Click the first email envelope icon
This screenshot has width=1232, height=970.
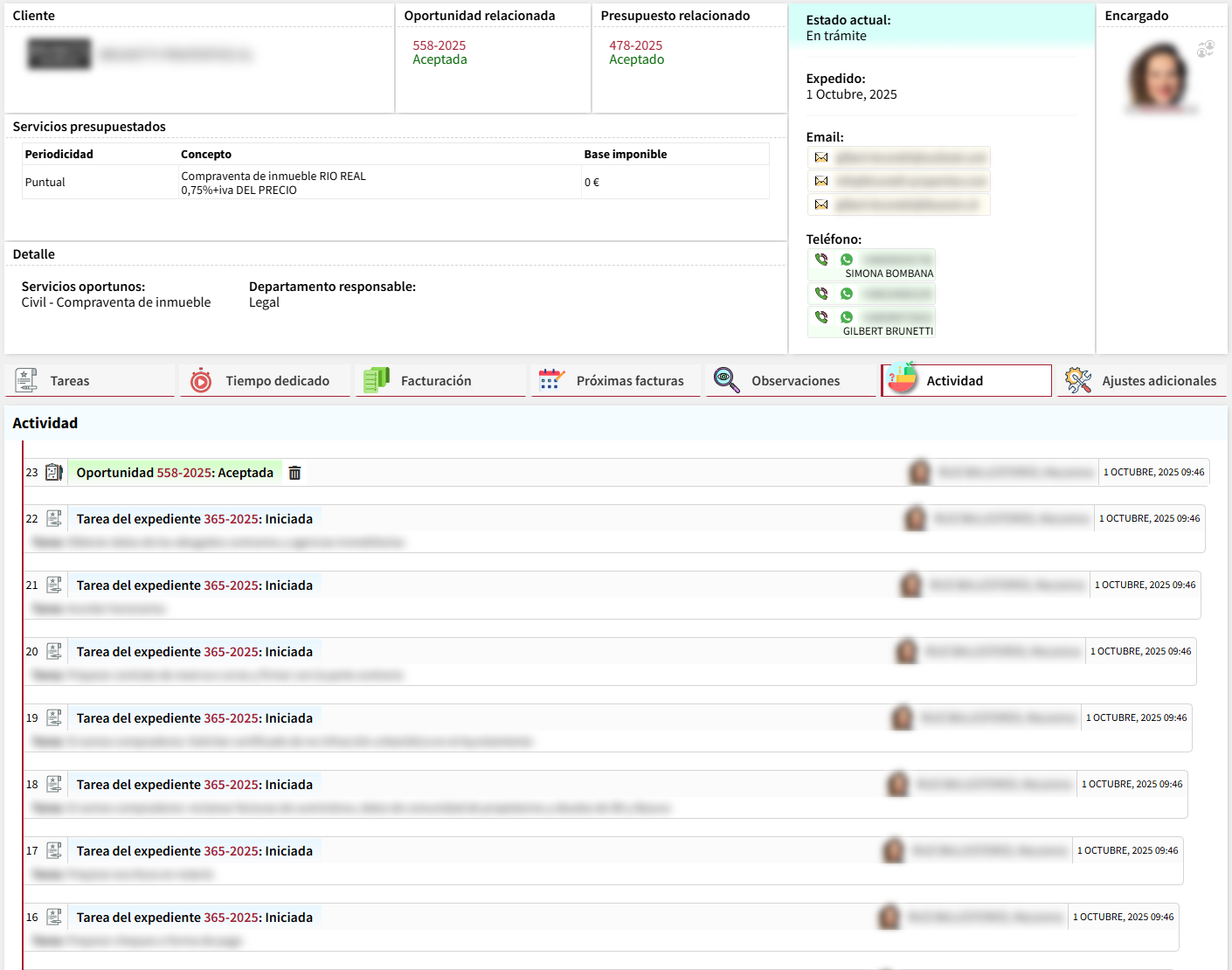821,157
